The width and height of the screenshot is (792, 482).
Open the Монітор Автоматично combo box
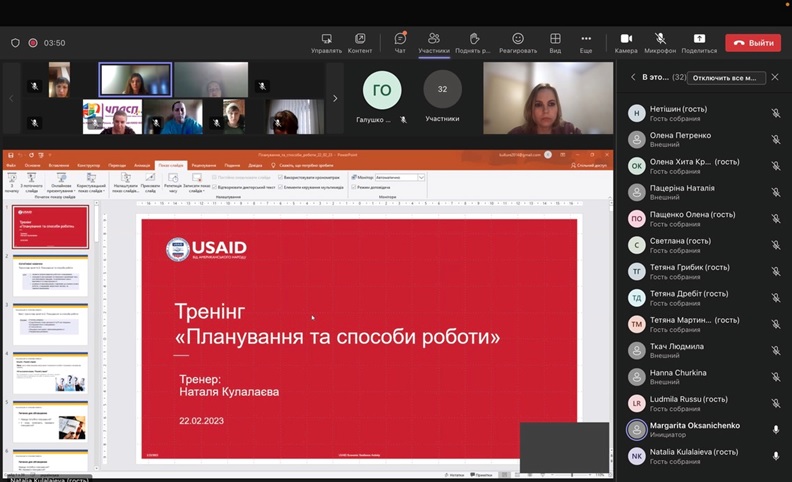400,177
